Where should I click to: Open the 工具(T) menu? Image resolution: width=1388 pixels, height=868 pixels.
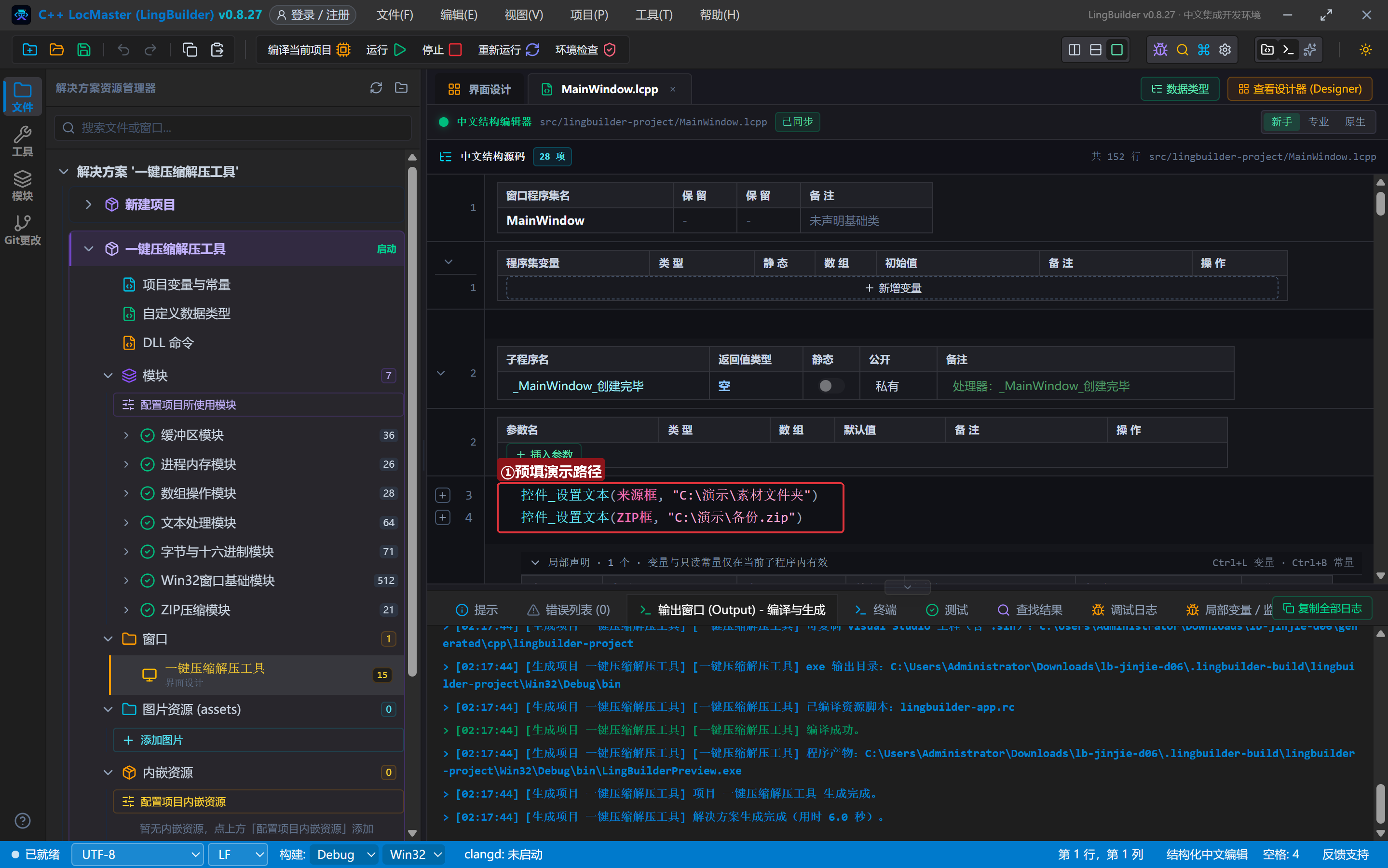coord(654,15)
